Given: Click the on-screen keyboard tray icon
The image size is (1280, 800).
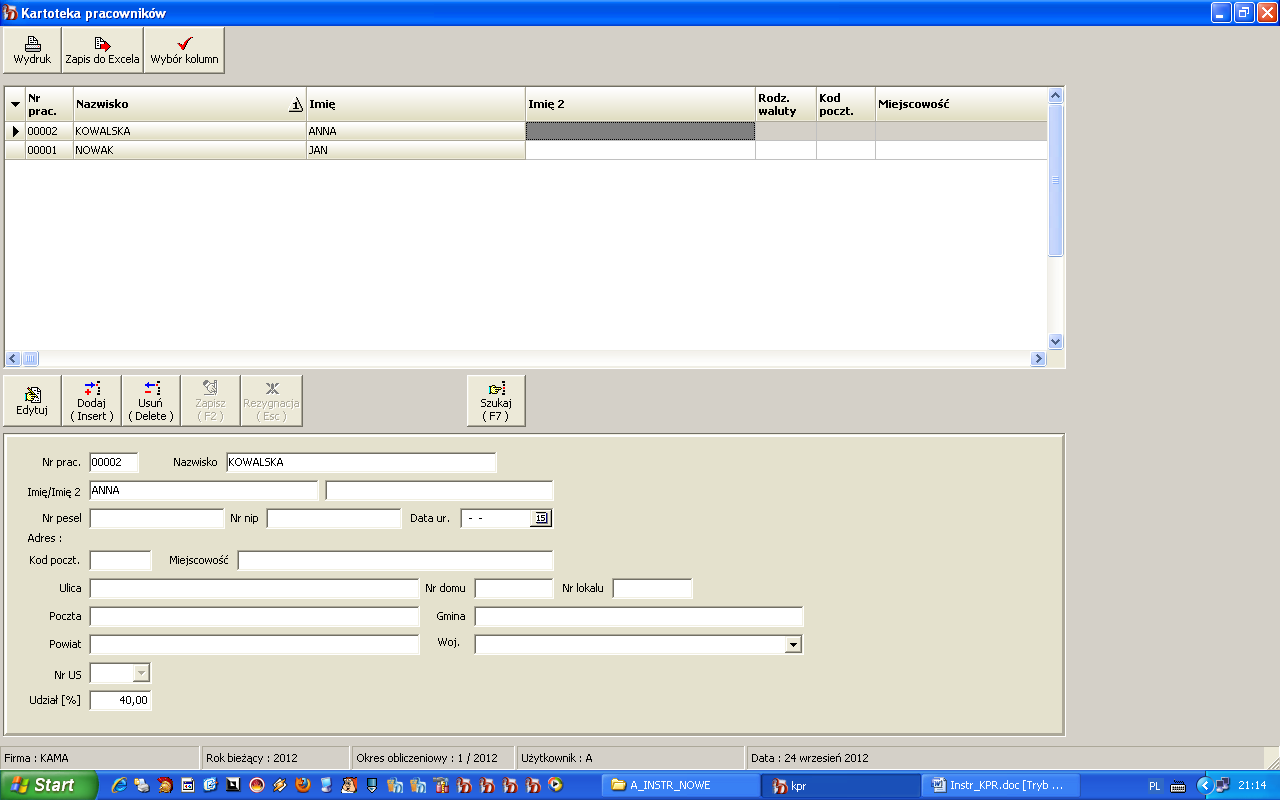Looking at the screenshot, I should click(1179, 786).
